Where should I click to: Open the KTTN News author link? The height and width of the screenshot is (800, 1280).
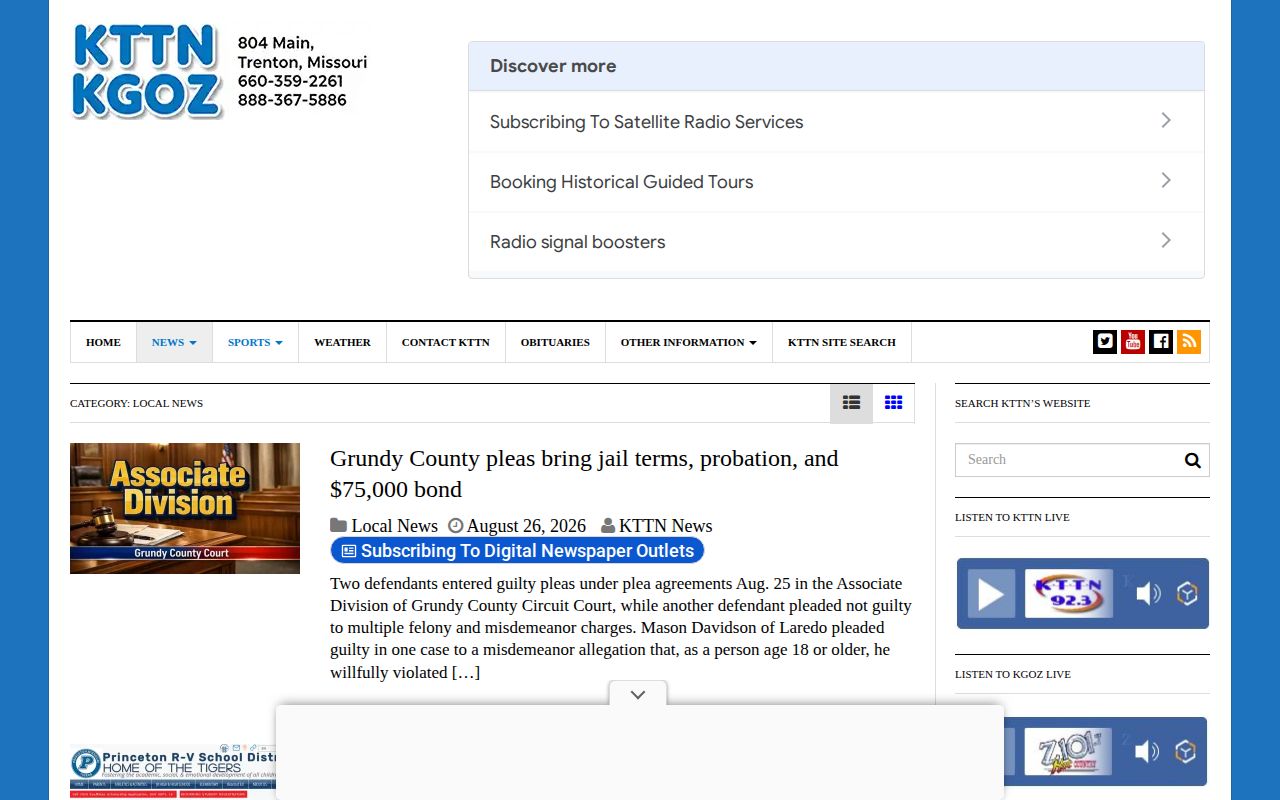tap(665, 526)
